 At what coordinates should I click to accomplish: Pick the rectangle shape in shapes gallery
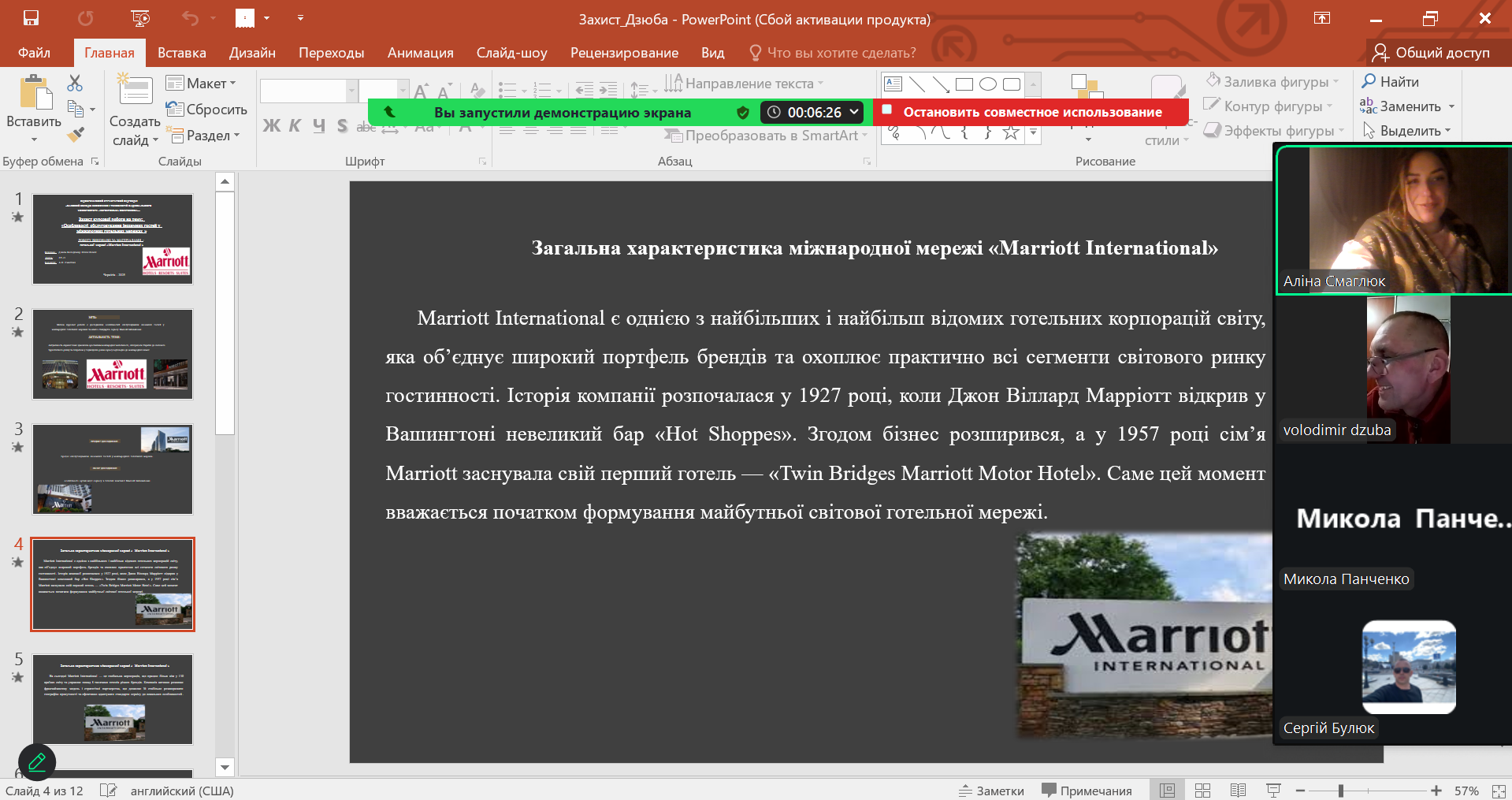point(964,84)
